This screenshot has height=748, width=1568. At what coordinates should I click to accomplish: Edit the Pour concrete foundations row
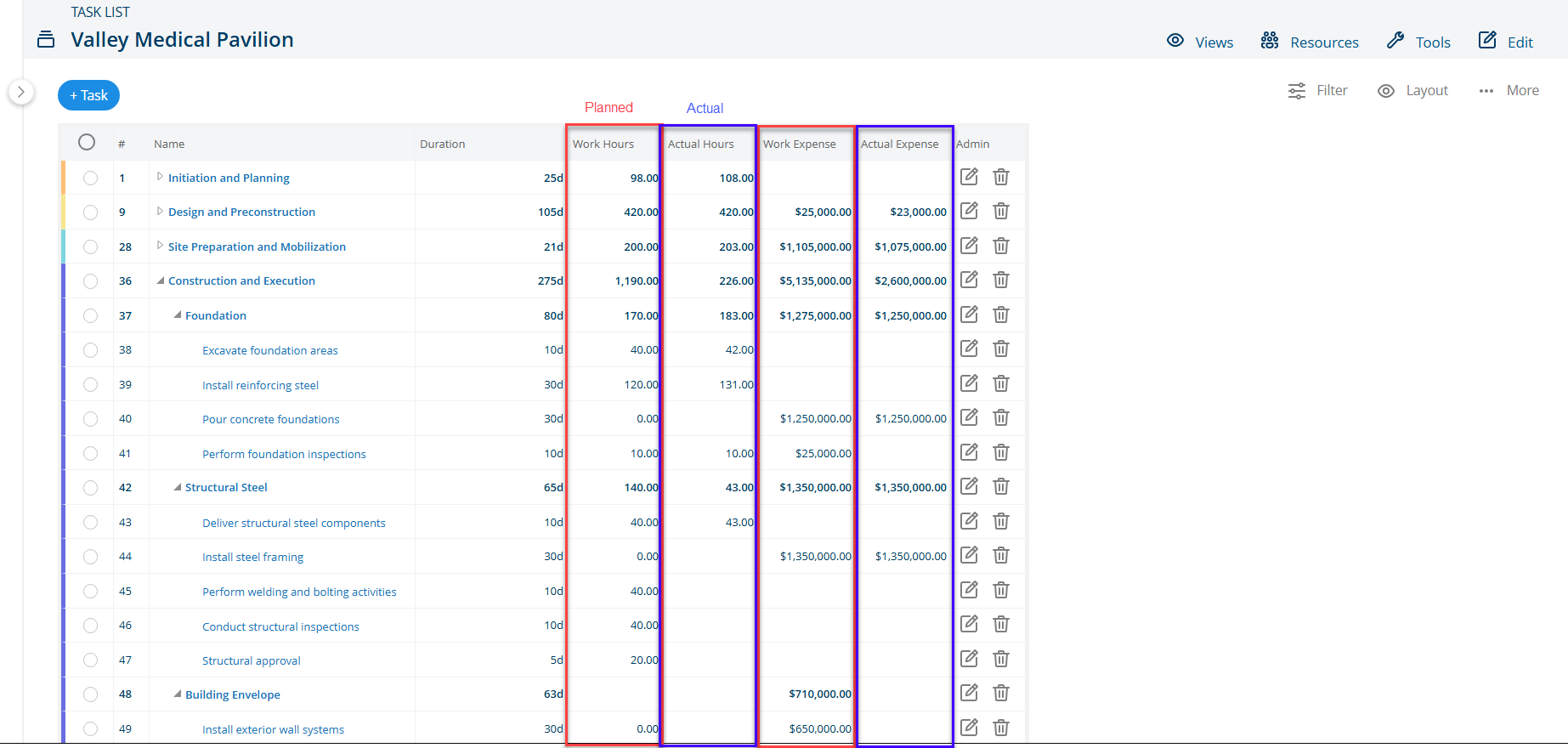pyautogui.click(x=969, y=417)
